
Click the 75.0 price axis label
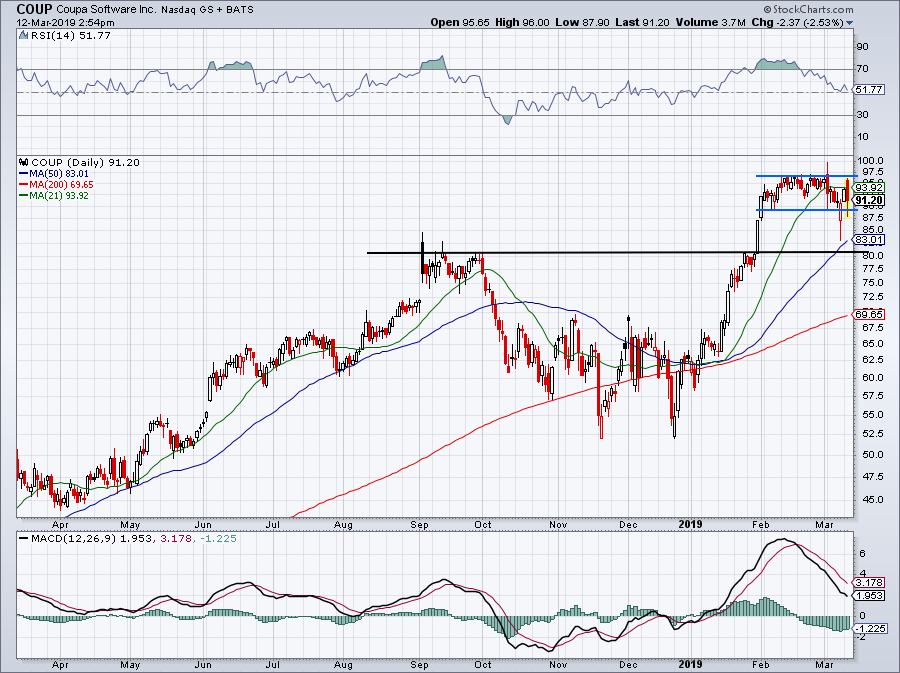(x=872, y=283)
